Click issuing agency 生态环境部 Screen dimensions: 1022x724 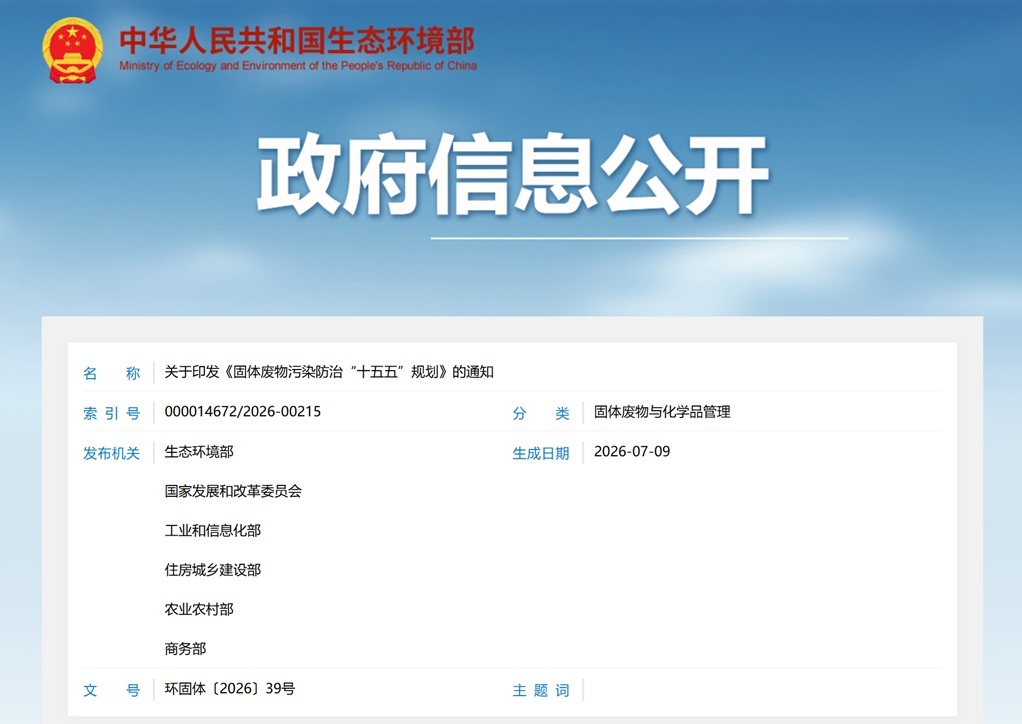199,452
